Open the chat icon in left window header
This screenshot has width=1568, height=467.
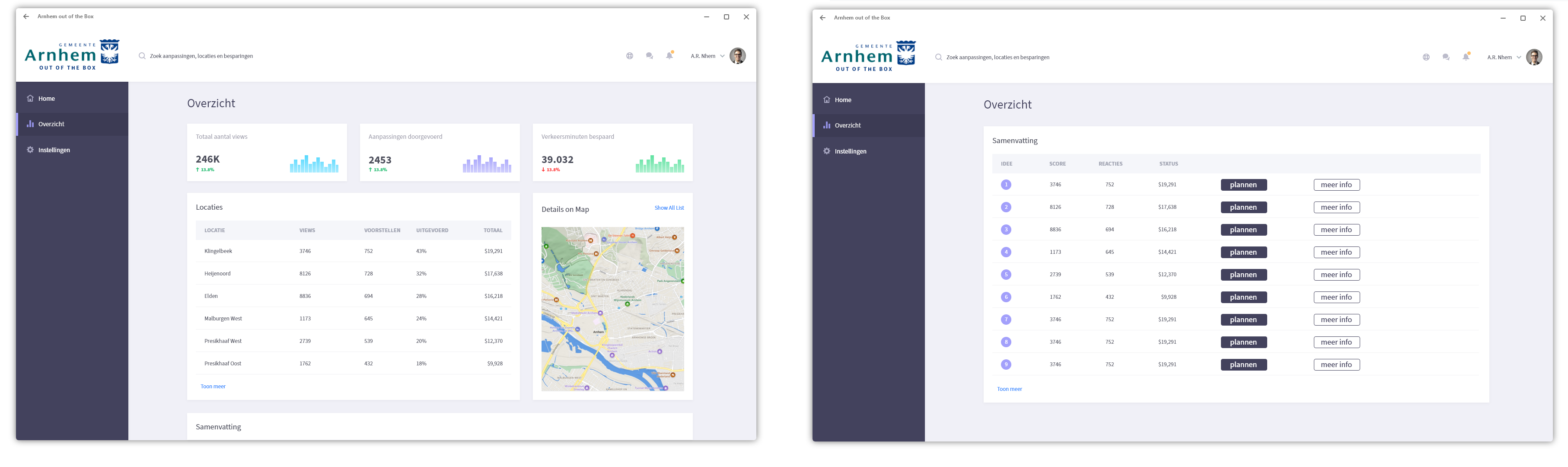pyautogui.click(x=650, y=56)
